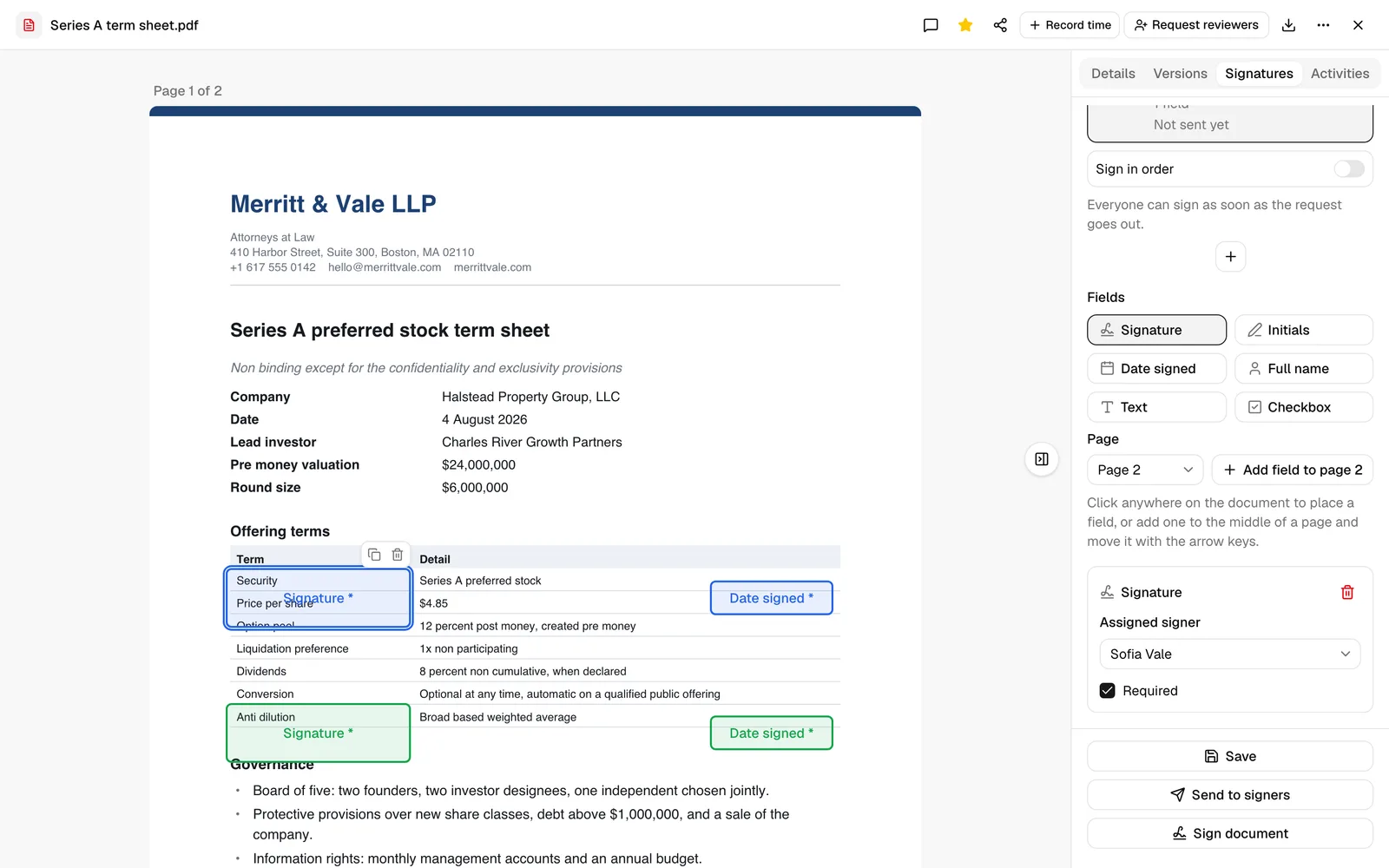Select the green Signature field

pyautogui.click(x=318, y=733)
